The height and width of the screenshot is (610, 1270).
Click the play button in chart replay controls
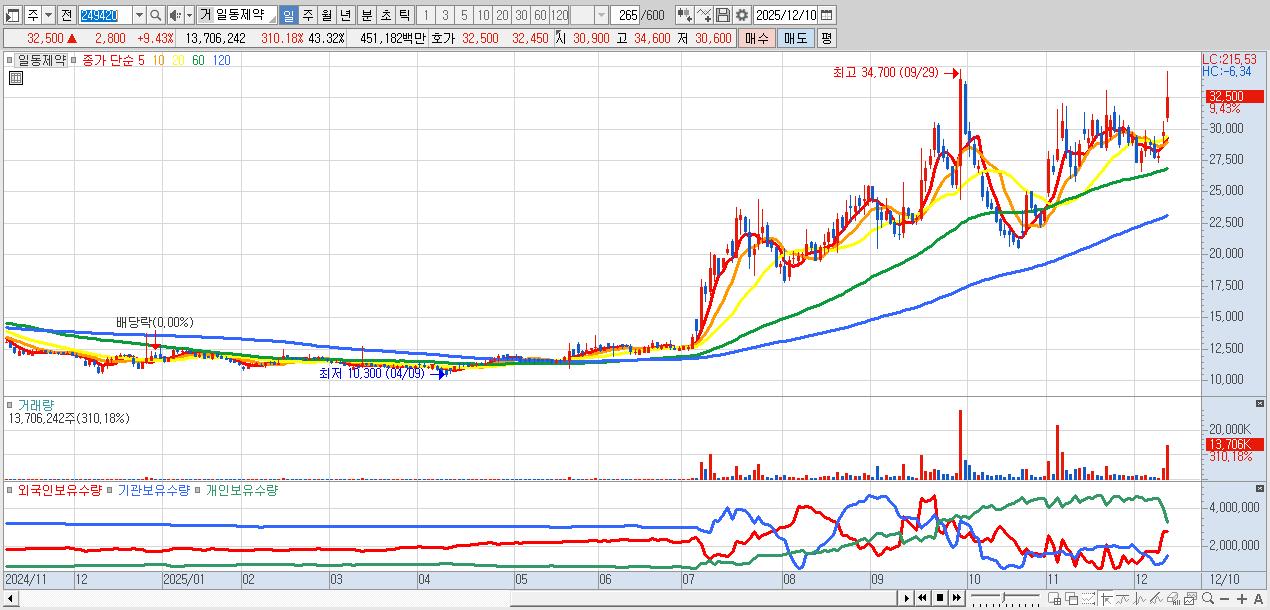(906, 598)
